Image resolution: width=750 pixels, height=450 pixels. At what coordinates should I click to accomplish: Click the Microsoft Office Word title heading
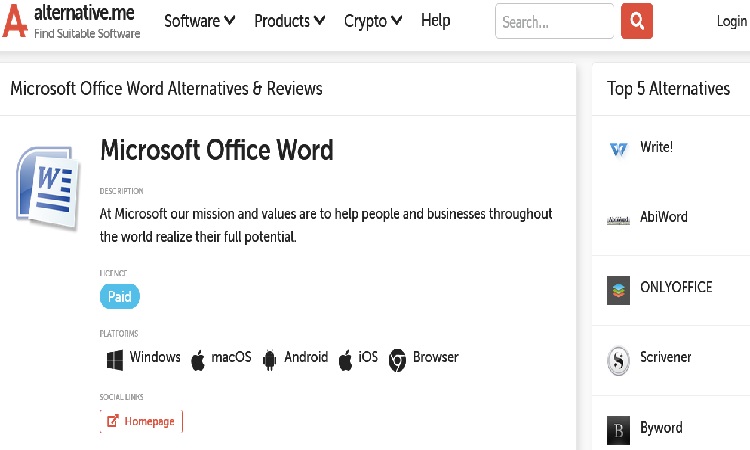[x=217, y=150]
